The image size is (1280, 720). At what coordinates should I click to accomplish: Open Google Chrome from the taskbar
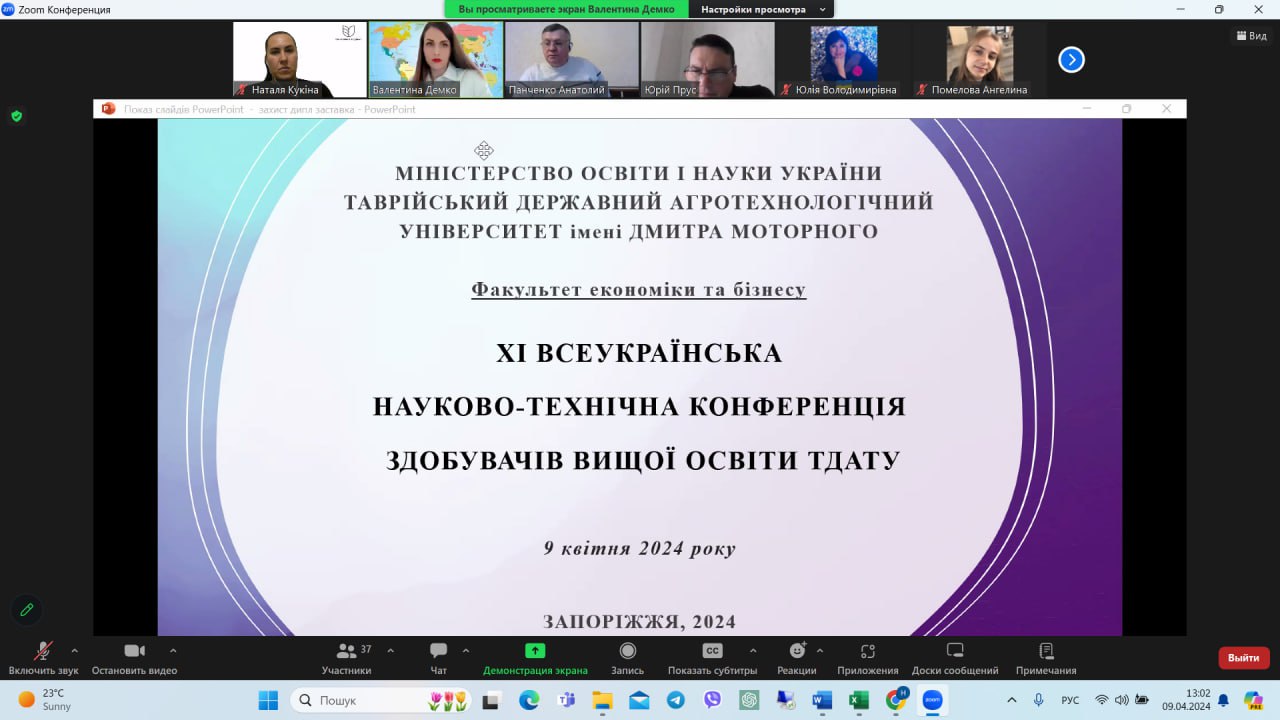click(896, 700)
